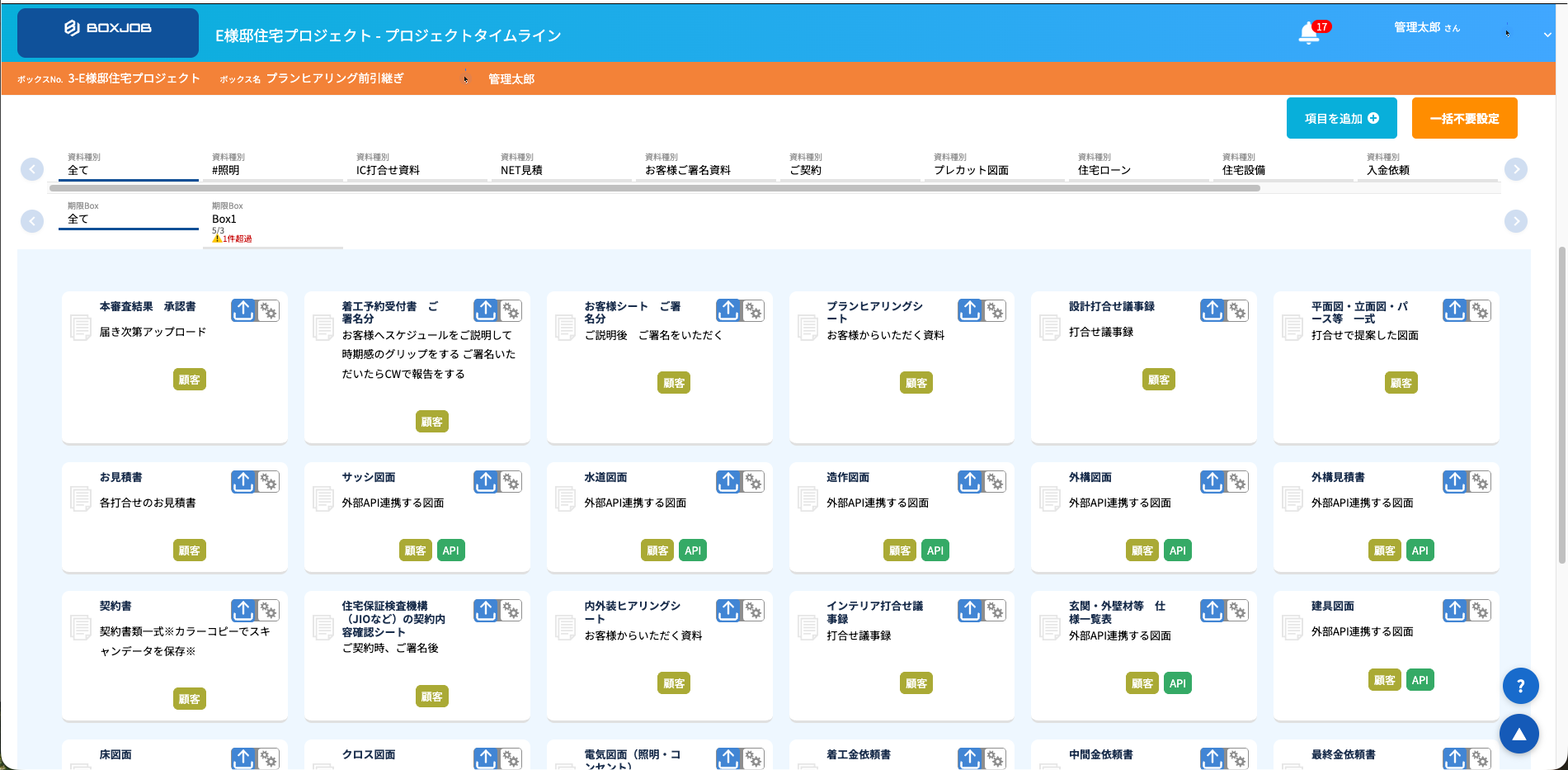Upload file to お見積書 card
The image size is (1568, 770).
pos(243,481)
